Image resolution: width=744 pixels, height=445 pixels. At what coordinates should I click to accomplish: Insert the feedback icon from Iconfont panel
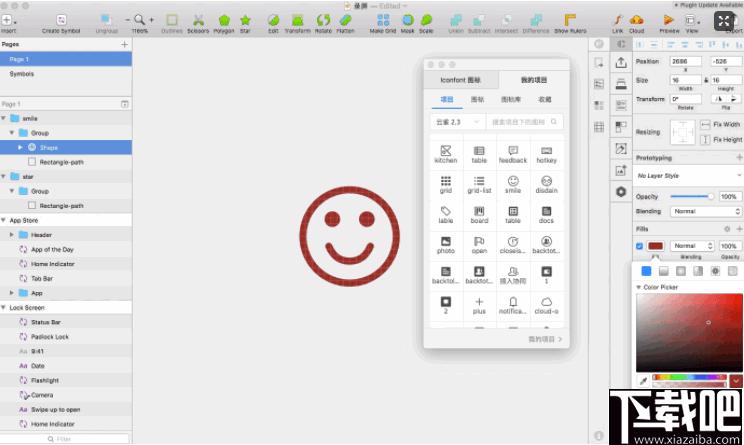tap(513, 154)
